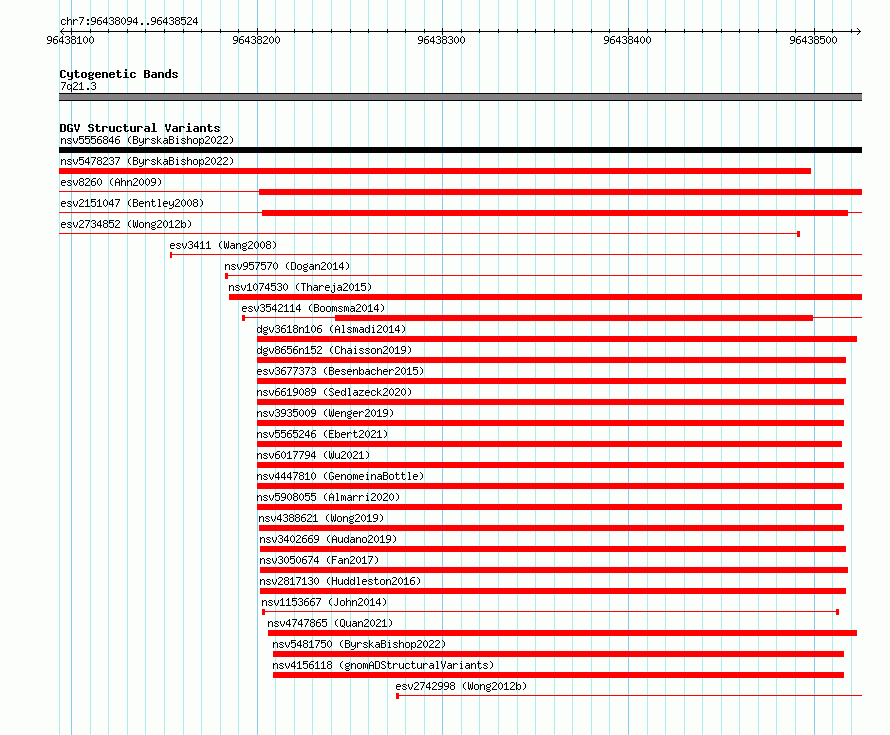Open variant nsv4747865 (Quan2021)

[x=330, y=623]
